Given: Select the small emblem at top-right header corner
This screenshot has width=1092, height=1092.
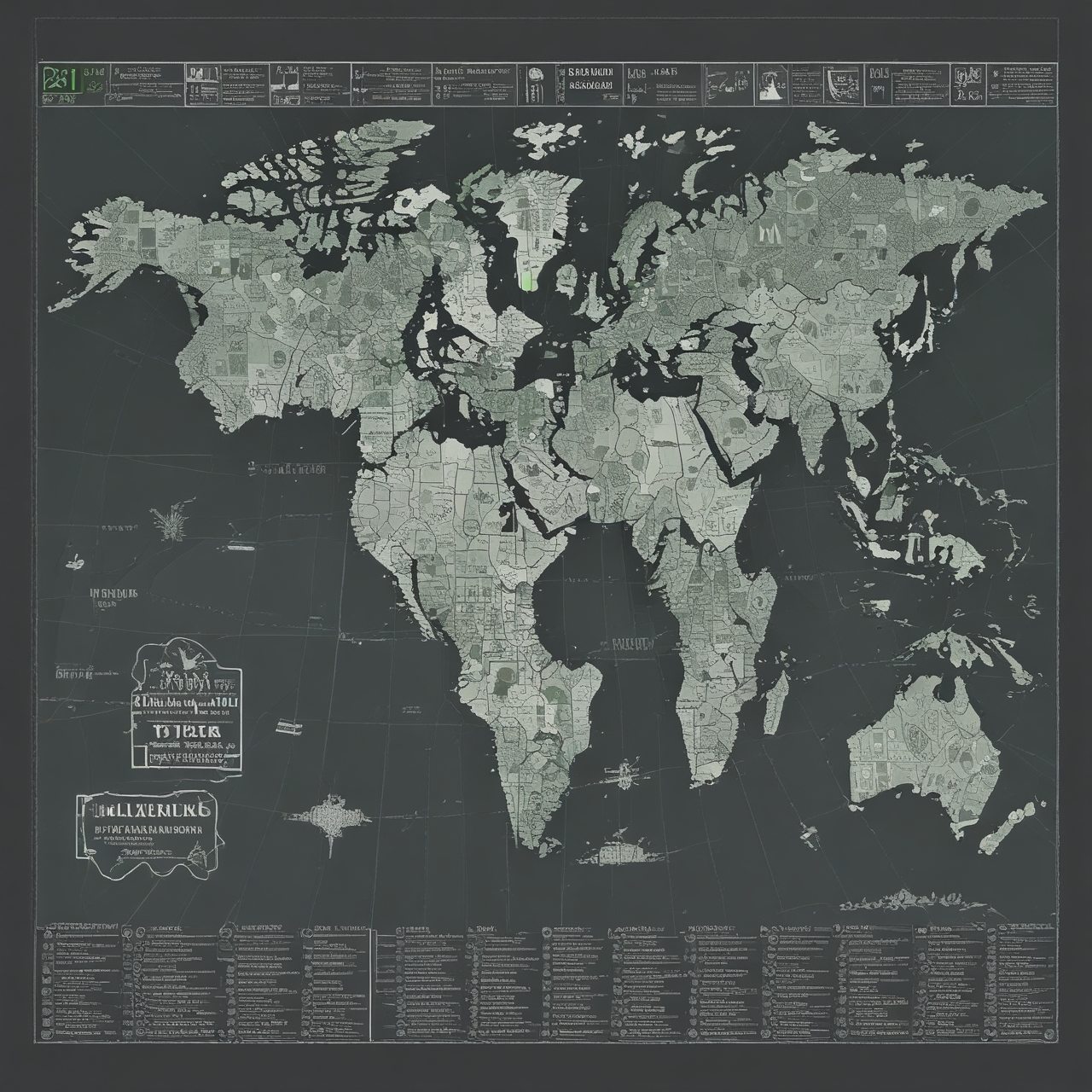Looking at the screenshot, I should click(x=967, y=85).
